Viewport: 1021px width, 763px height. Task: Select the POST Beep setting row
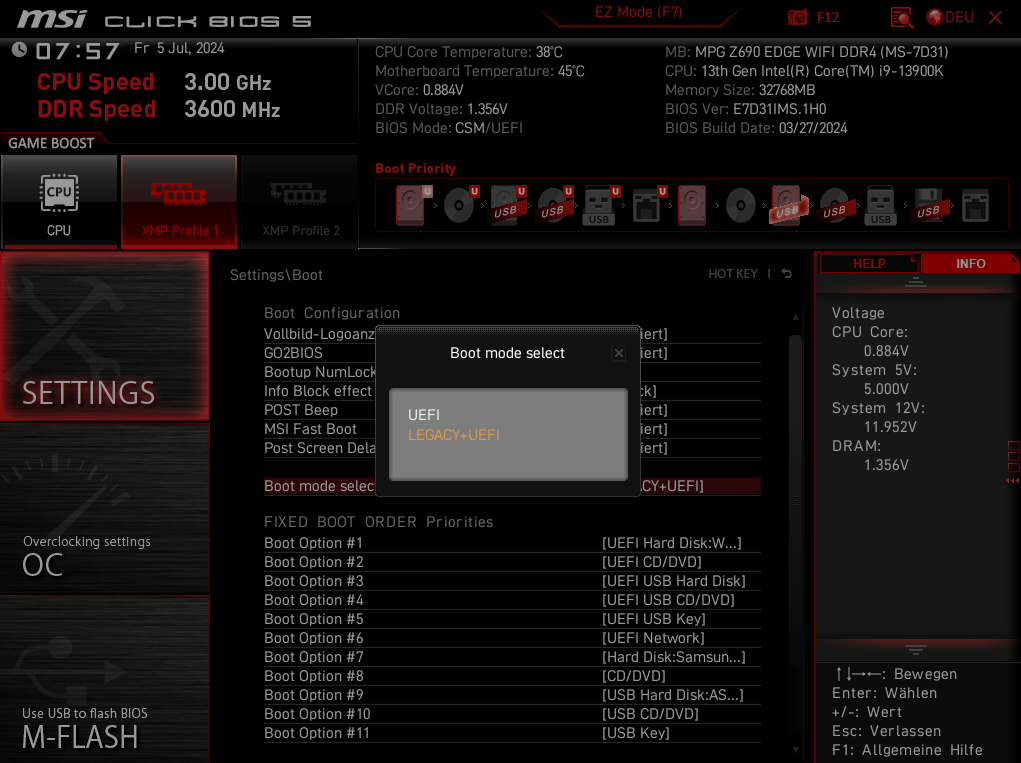512,410
